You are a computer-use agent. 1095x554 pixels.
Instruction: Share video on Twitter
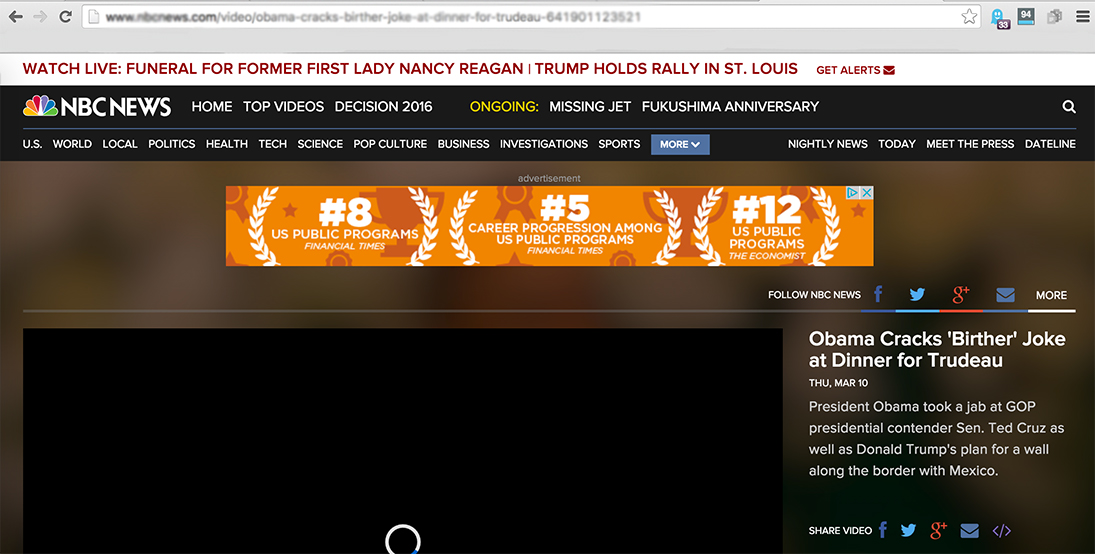908,530
